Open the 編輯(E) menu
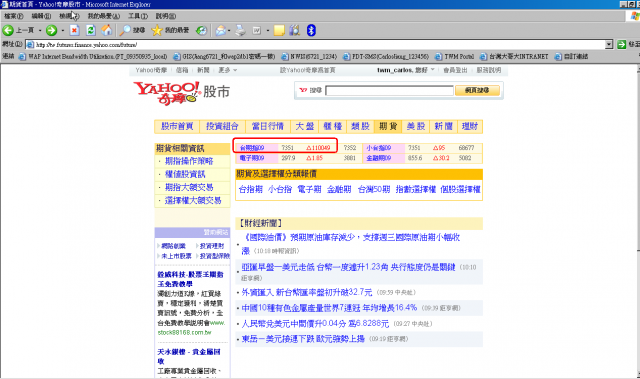Screen dimensions: 640x379 41,16
